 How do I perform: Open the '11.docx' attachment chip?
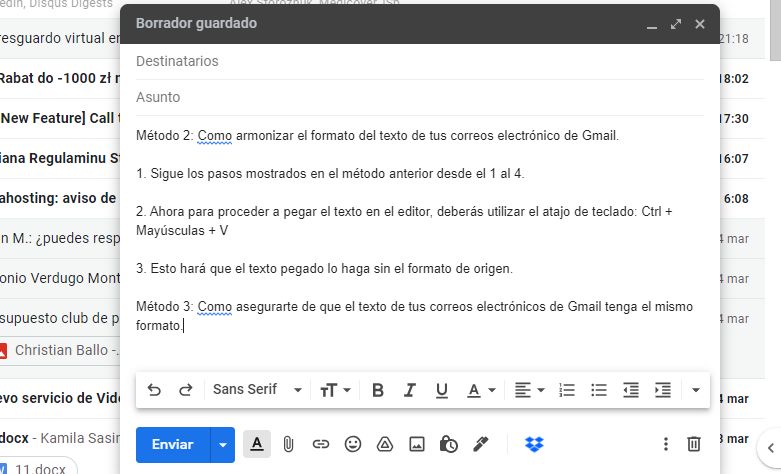39,468
